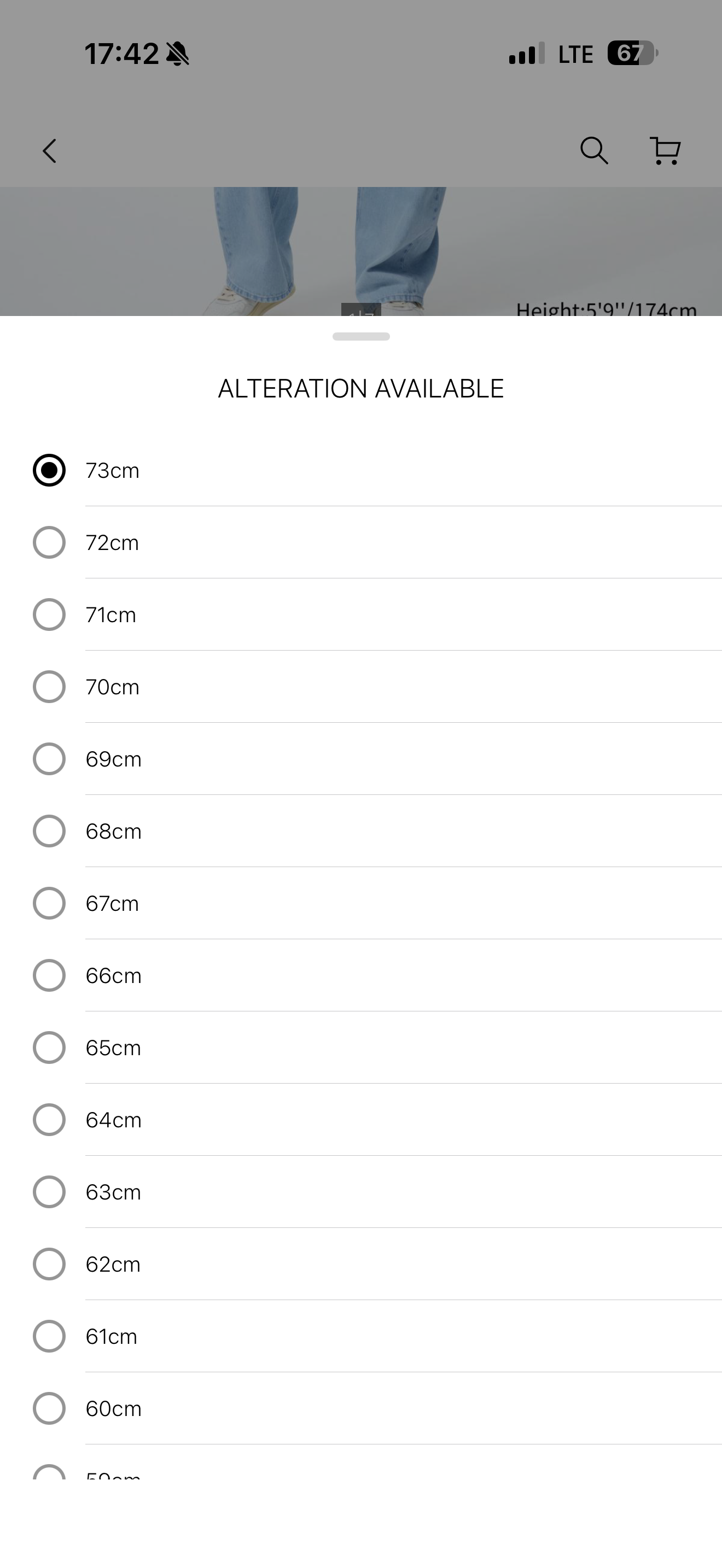Choose the 72cm alteration length
Viewport: 722px width, 1568px height.
pos(49,542)
